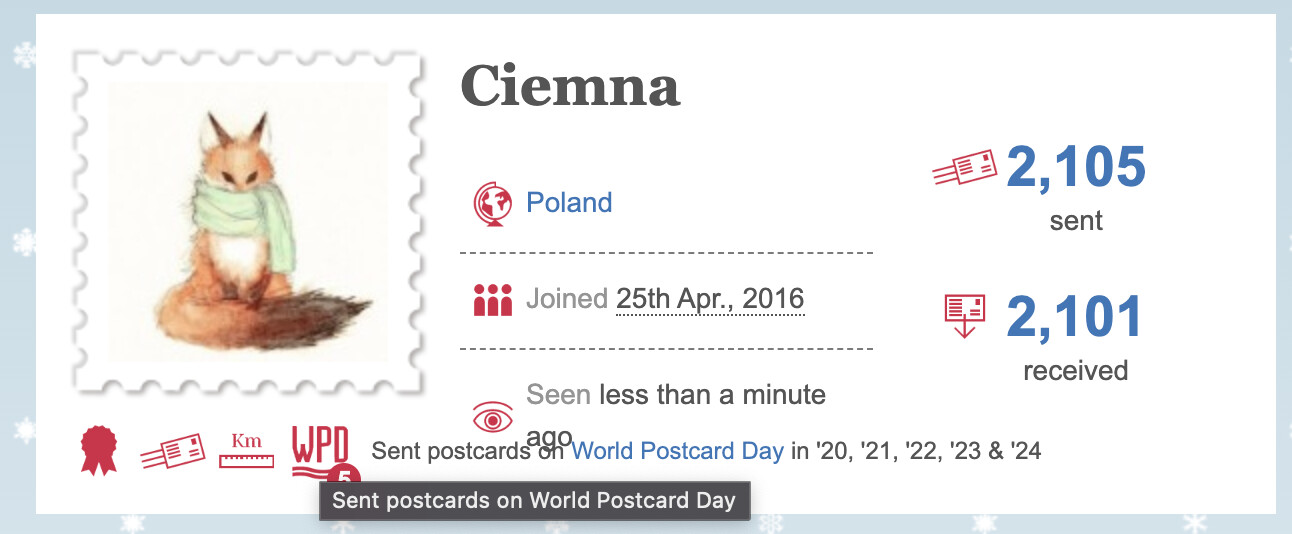This screenshot has width=1292, height=534.
Task: Click the fox avatar stamp image
Action: (248, 222)
